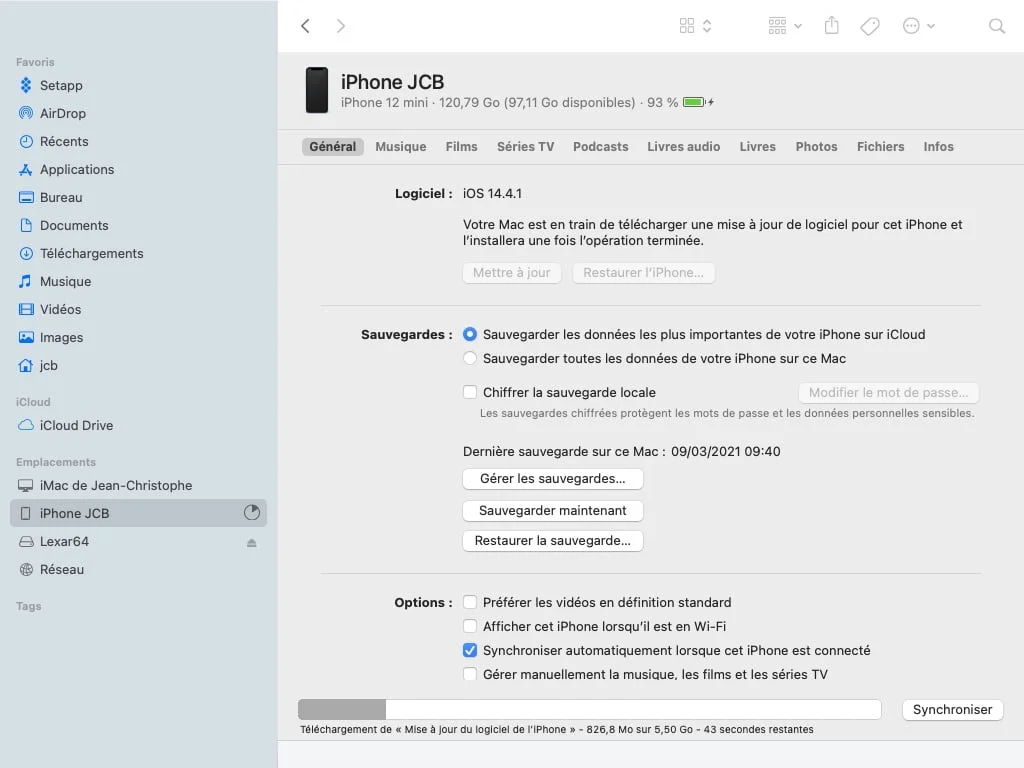
Task: Open the icon view switcher
Action: pyautogui.click(x=695, y=26)
